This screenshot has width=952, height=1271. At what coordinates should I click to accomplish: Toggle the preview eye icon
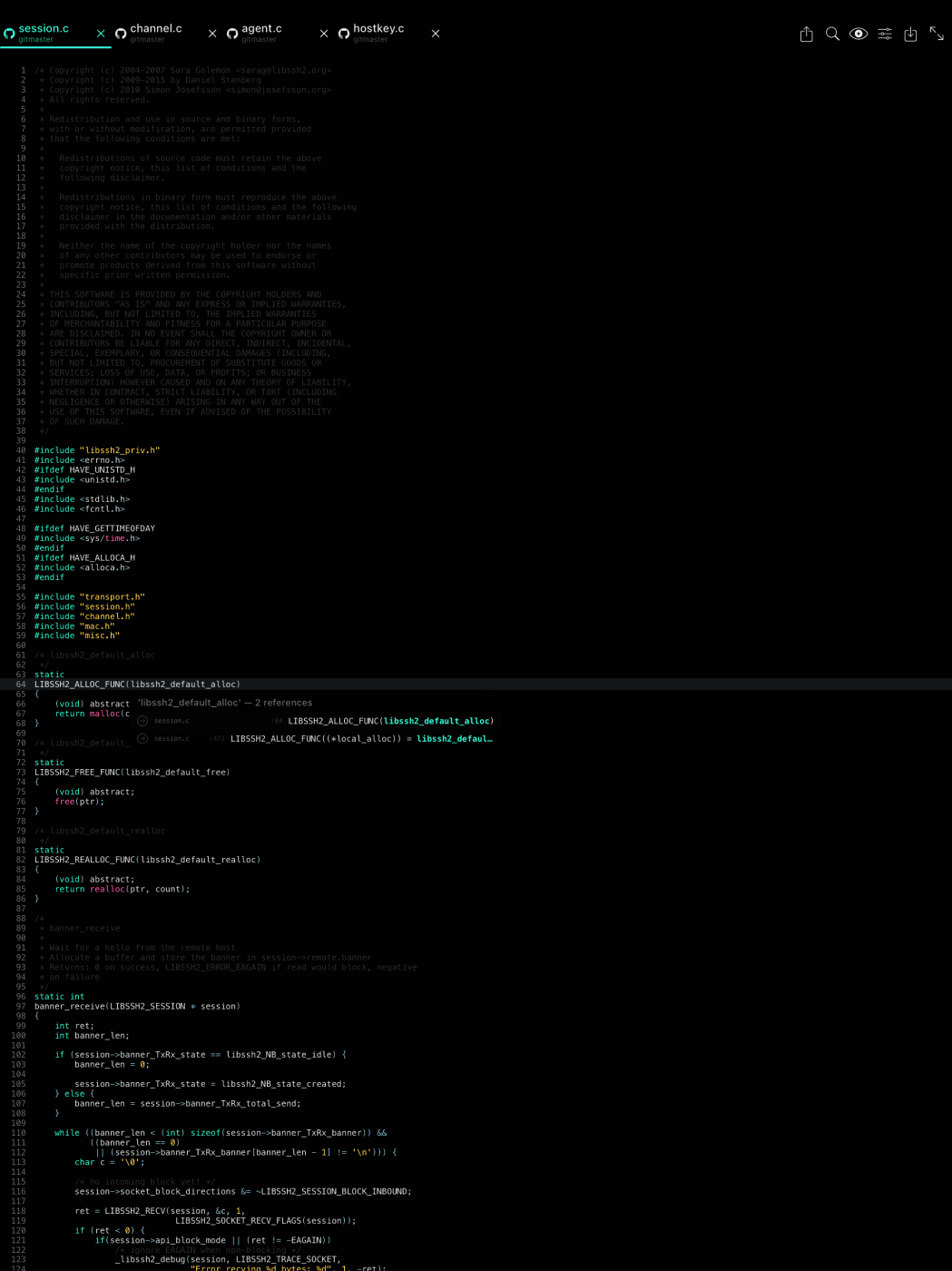click(859, 34)
